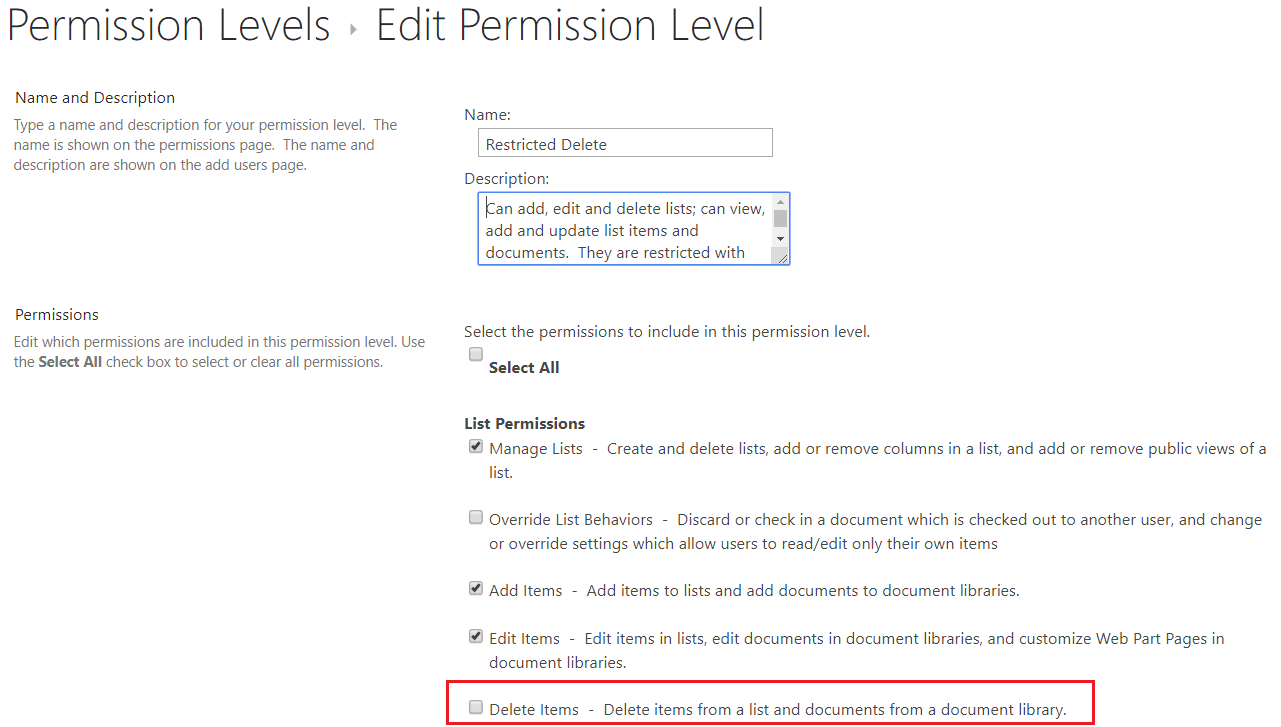
Task: Click the "List Permissions" section heading
Action: pos(524,423)
